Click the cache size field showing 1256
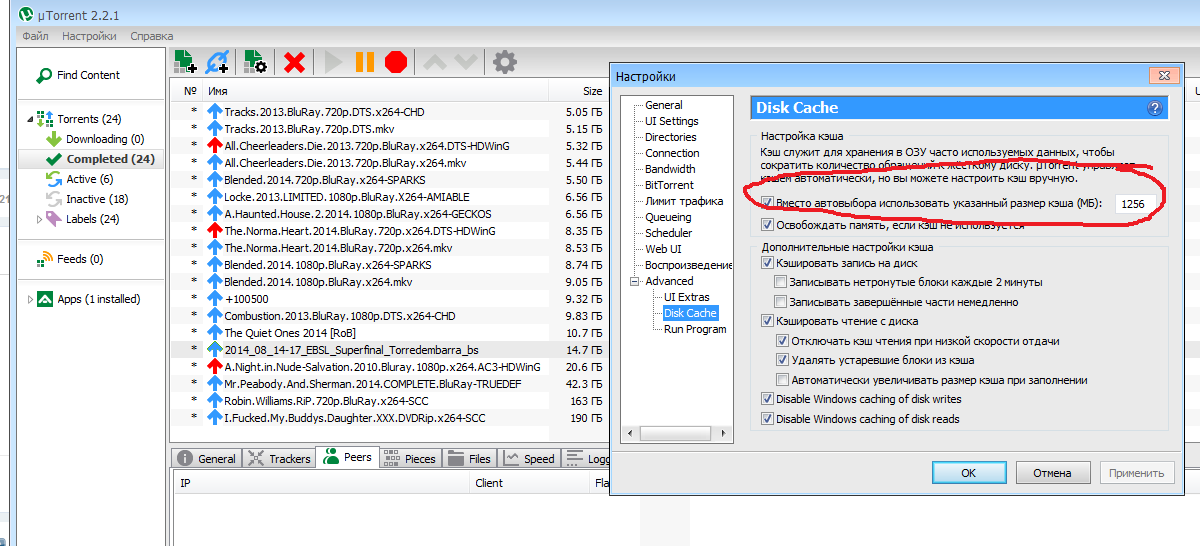The image size is (1200, 546). point(1133,204)
